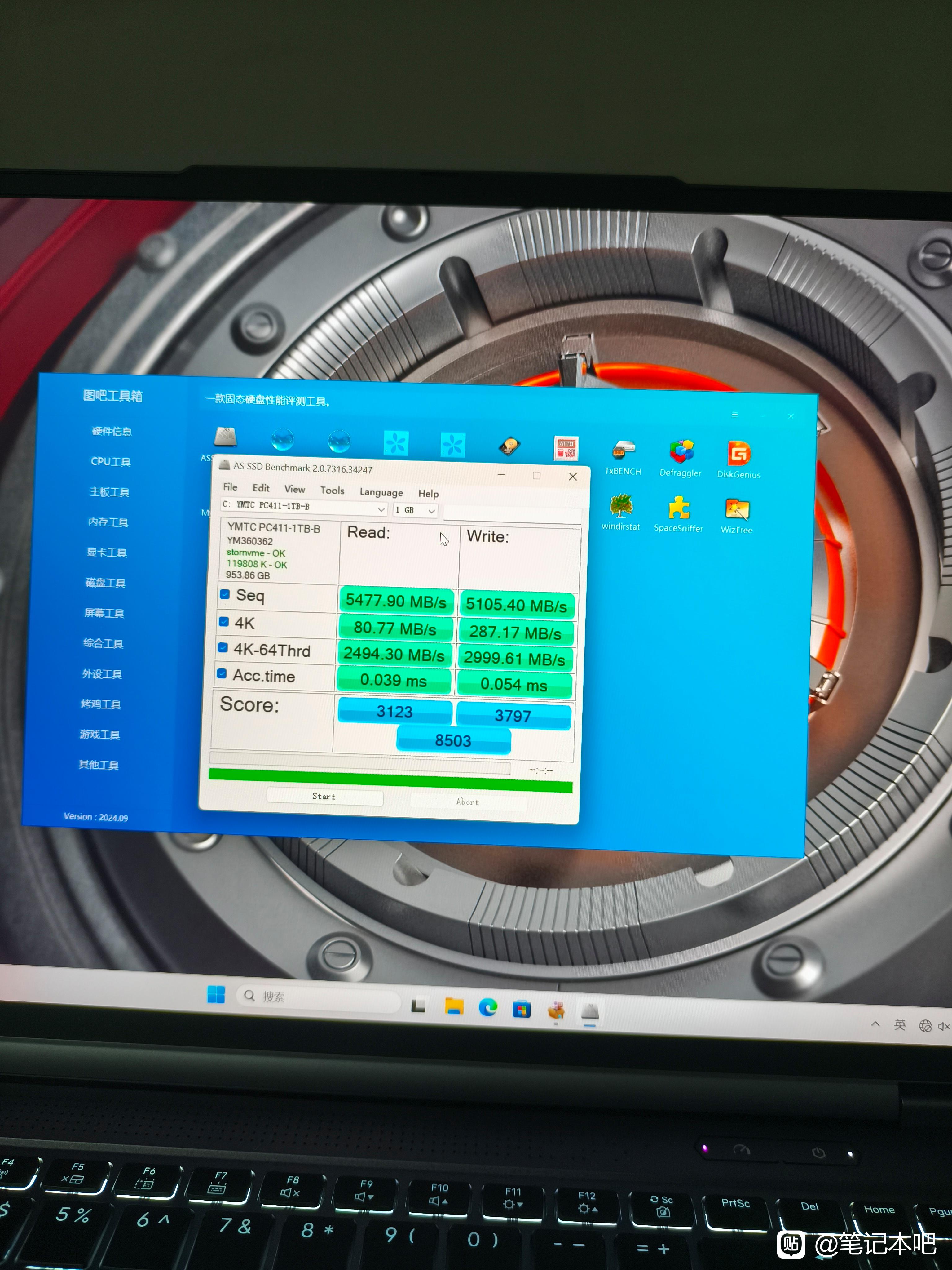Open the Defraggler tool
The width and height of the screenshot is (952, 1270).
pyautogui.click(x=681, y=459)
